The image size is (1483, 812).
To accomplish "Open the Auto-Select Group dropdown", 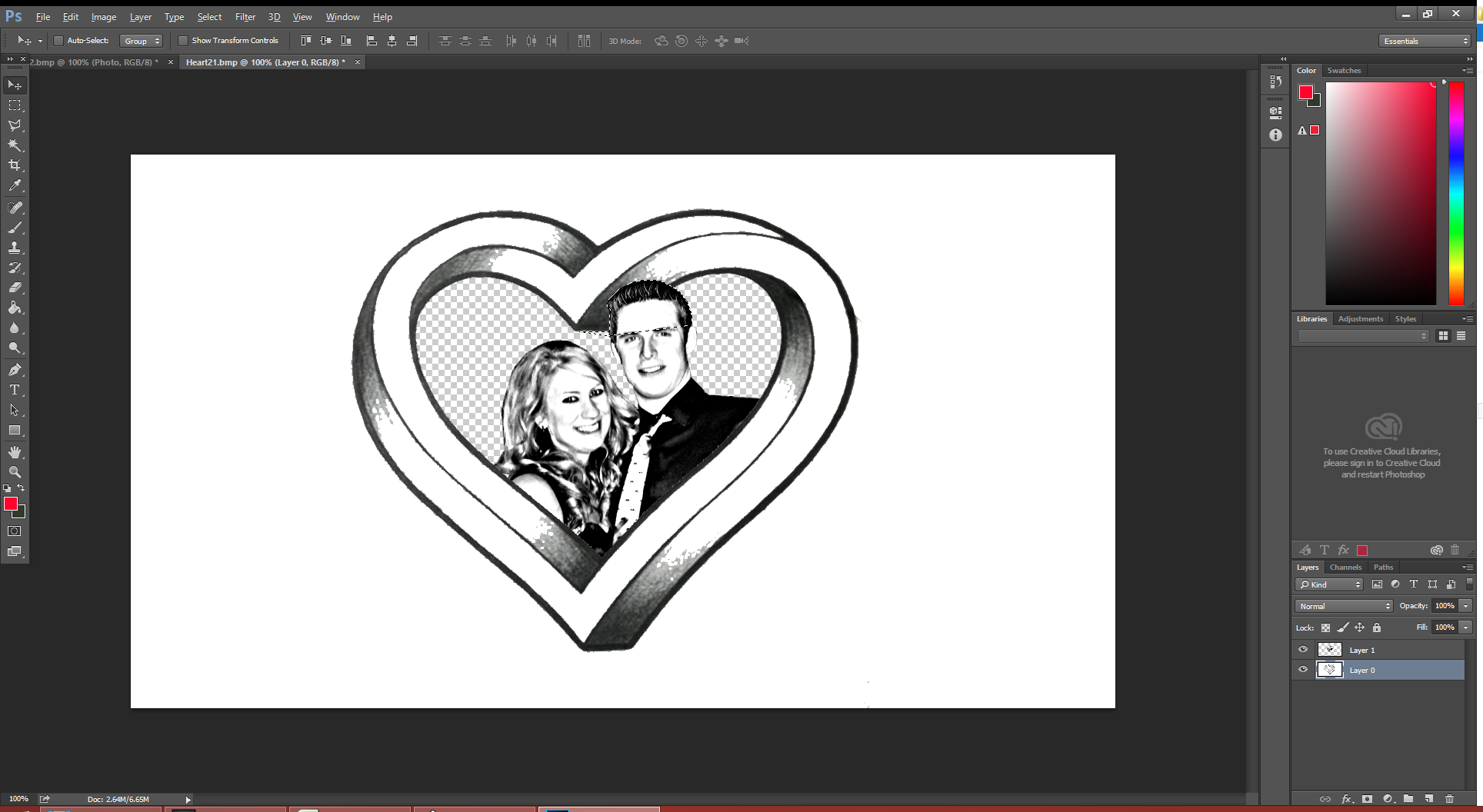I will point(141,41).
